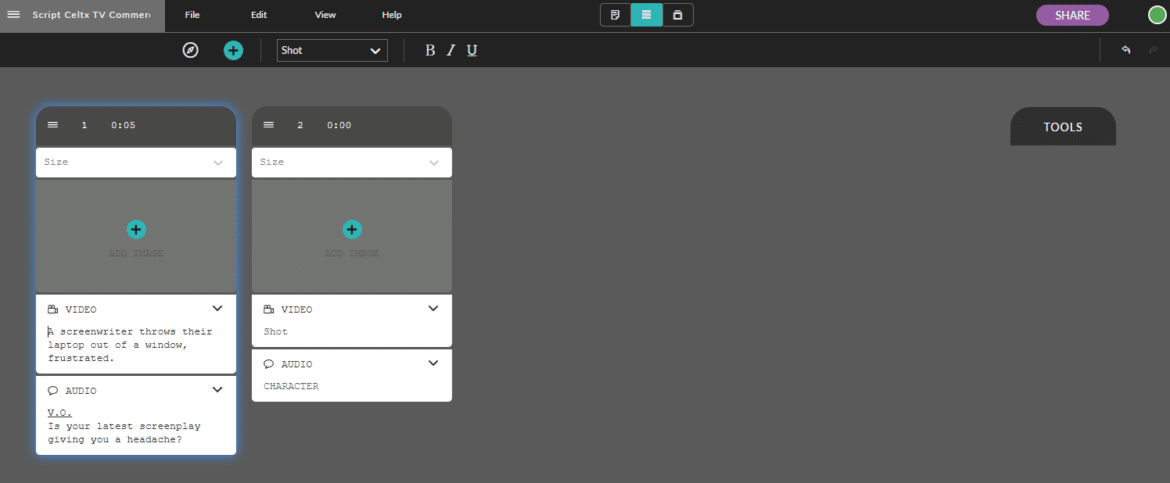Image resolution: width=1170 pixels, height=483 pixels.
Task: Apply italic formatting
Action: tap(451, 50)
